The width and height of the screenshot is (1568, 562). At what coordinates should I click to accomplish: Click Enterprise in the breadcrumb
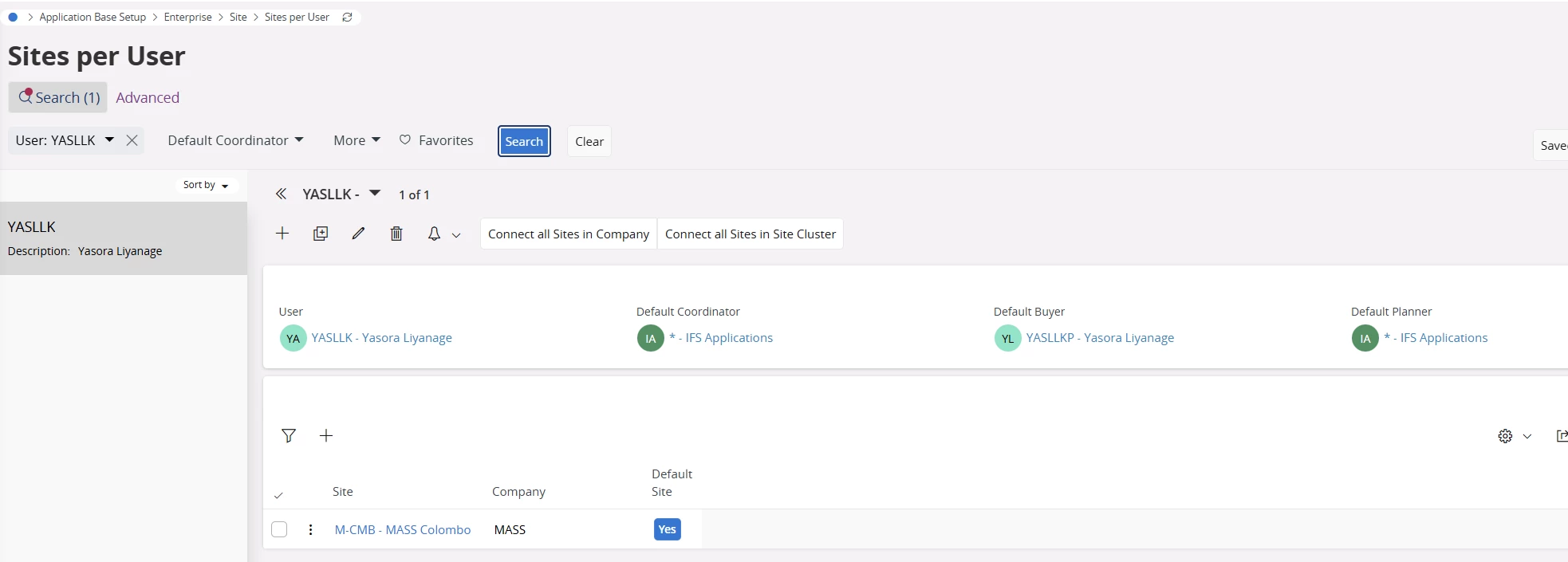coord(188,17)
